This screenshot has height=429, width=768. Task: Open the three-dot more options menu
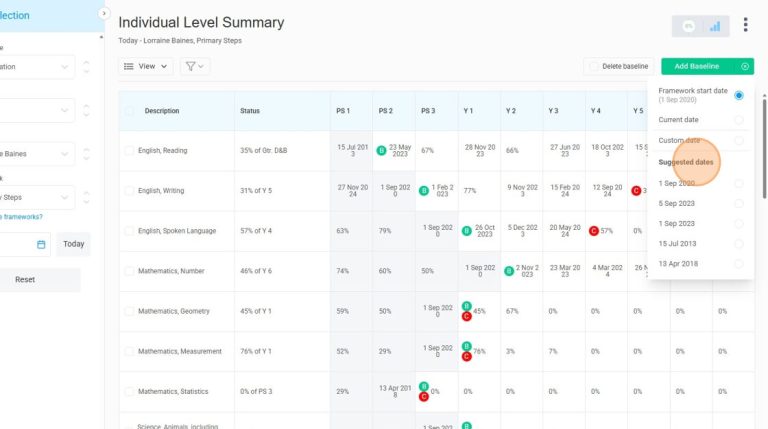click(x=745, y=25)
